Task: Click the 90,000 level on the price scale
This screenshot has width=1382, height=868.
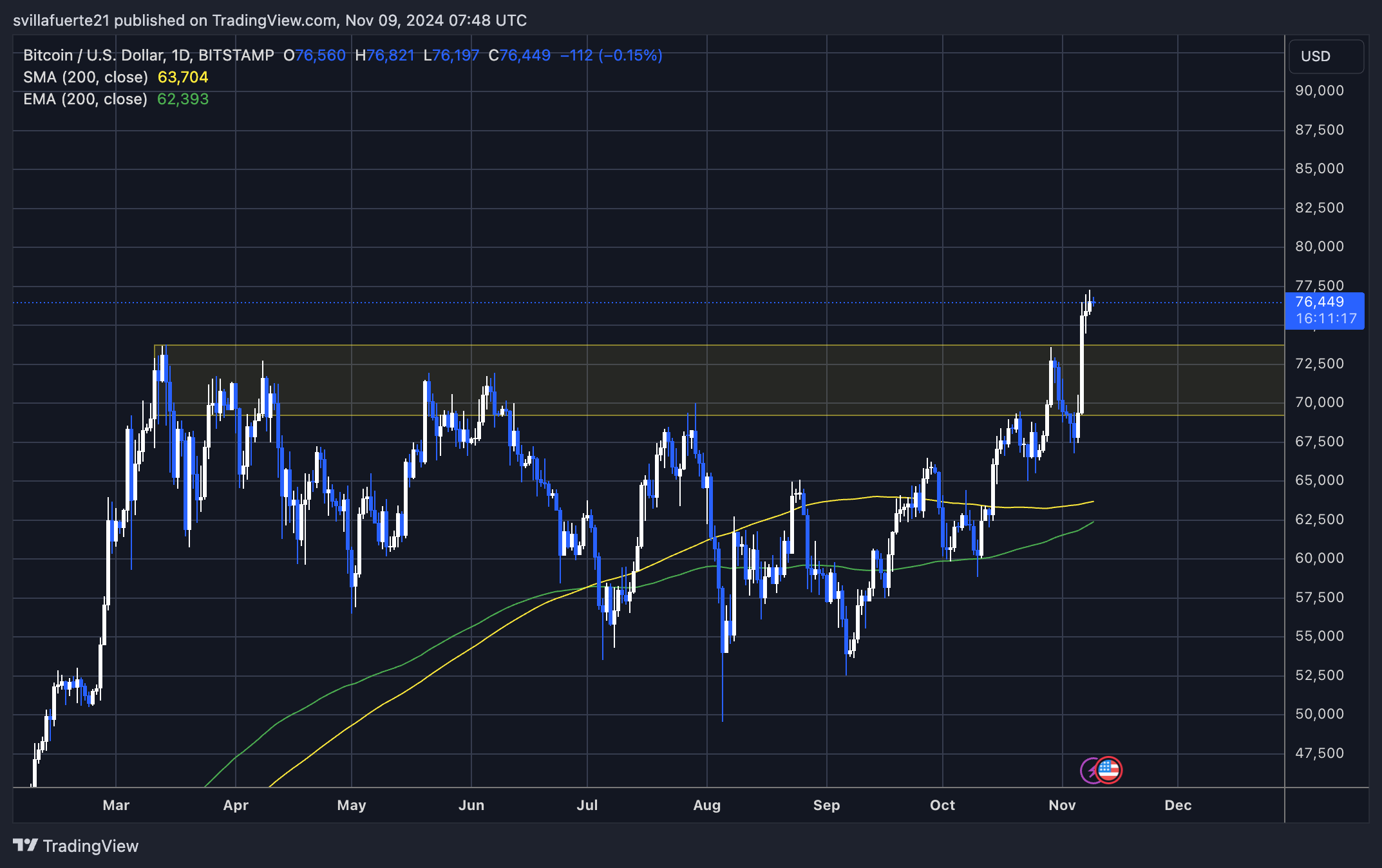Action: pyautogui.click(x=1319, y=91)
